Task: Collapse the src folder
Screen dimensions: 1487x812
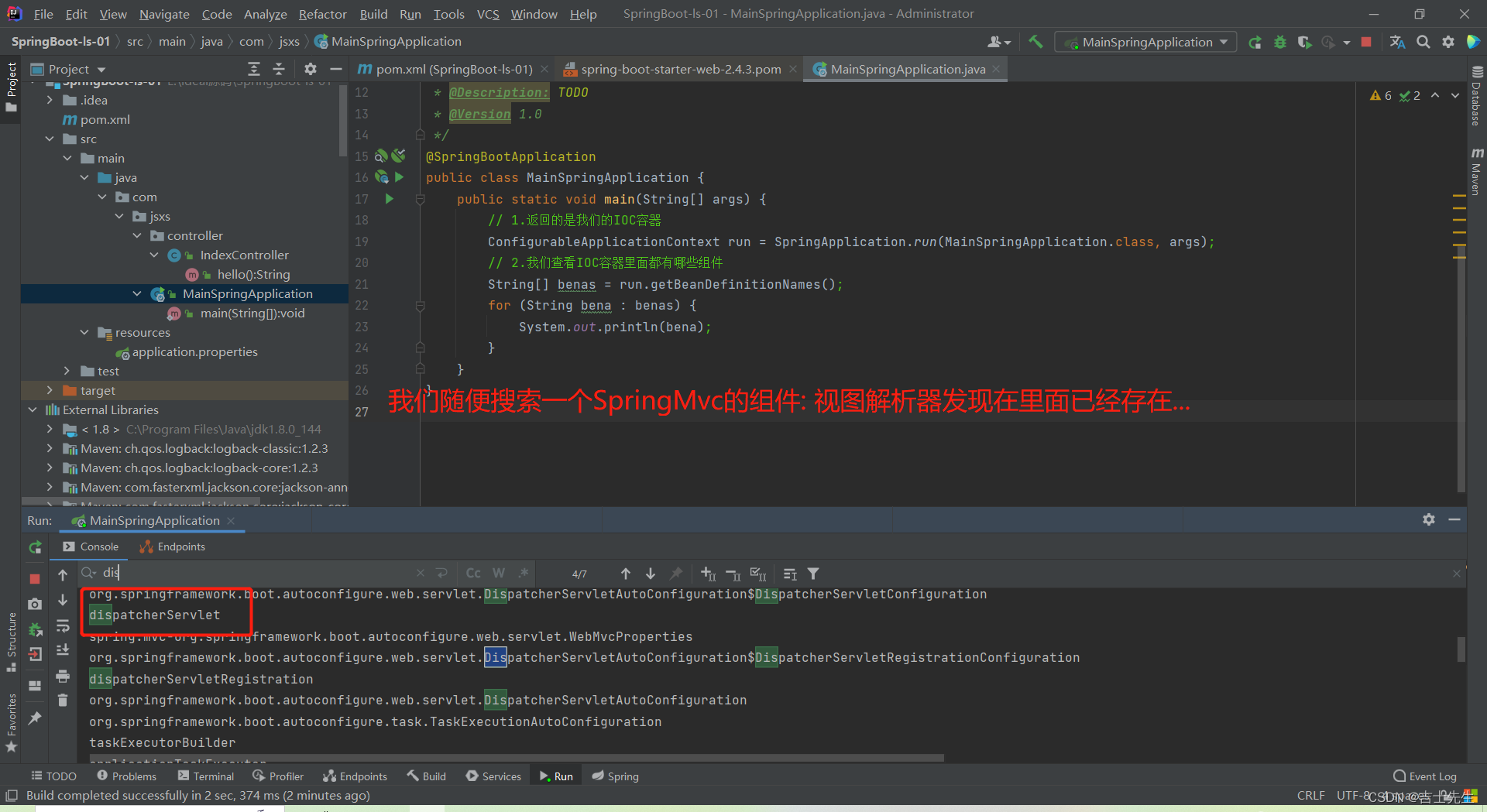Action: click(50, 139)
